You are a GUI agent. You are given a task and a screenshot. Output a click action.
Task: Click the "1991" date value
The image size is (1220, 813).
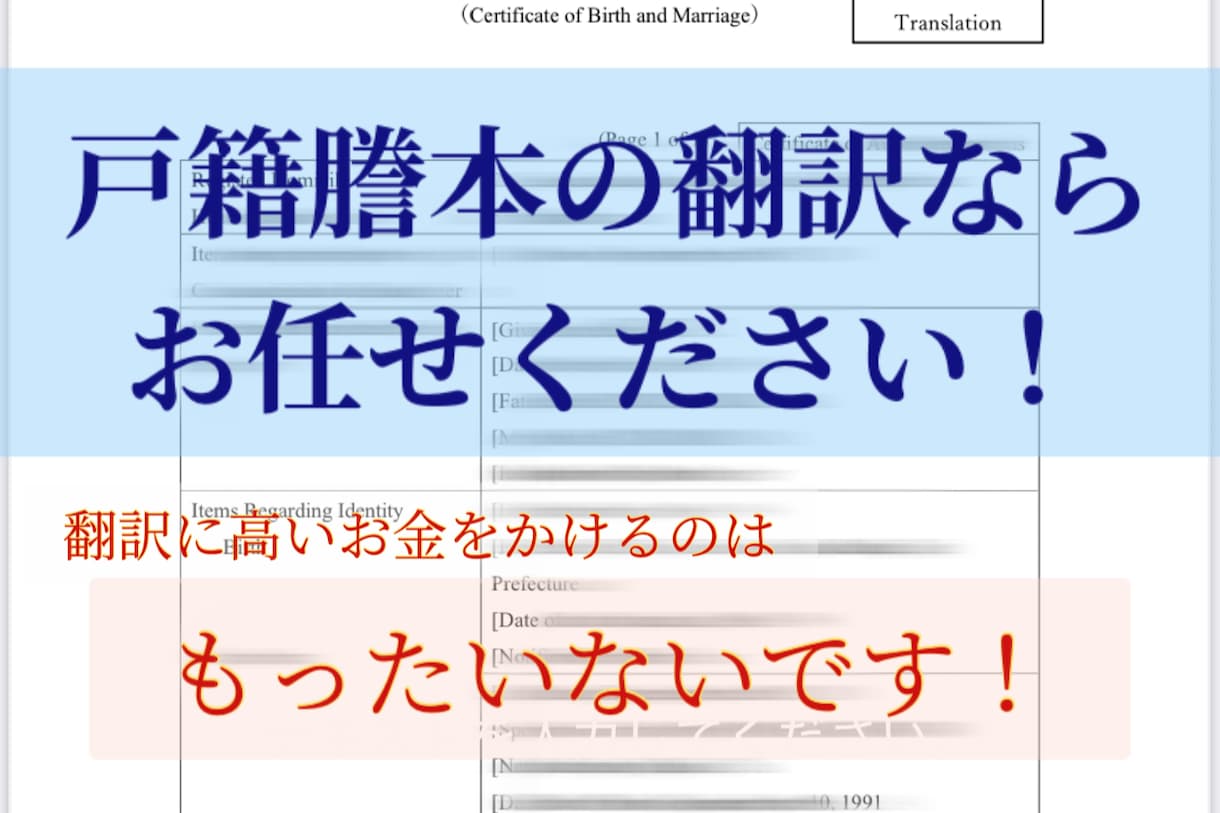point(863,802)
